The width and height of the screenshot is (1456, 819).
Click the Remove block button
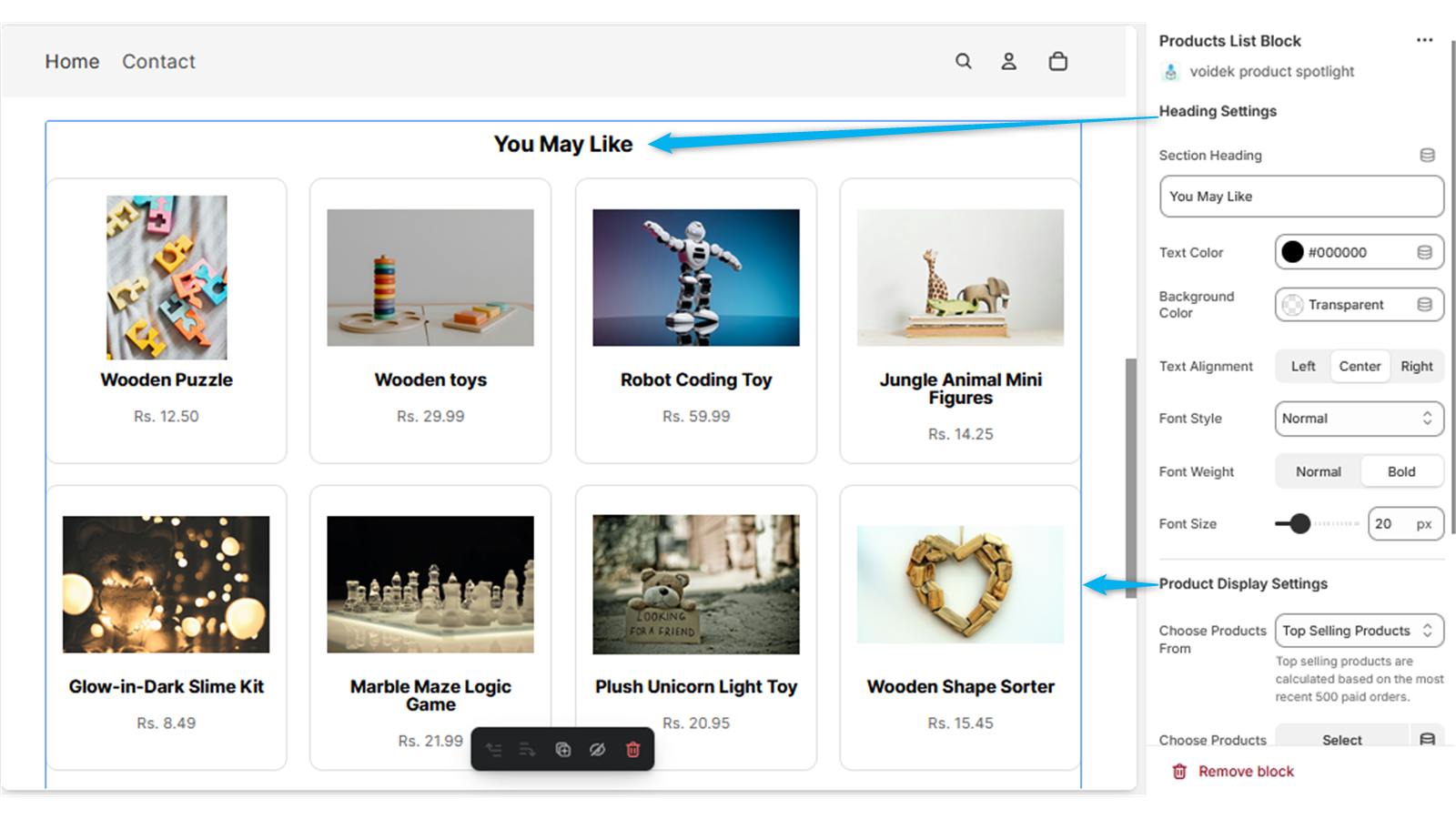pos(1233,772)
